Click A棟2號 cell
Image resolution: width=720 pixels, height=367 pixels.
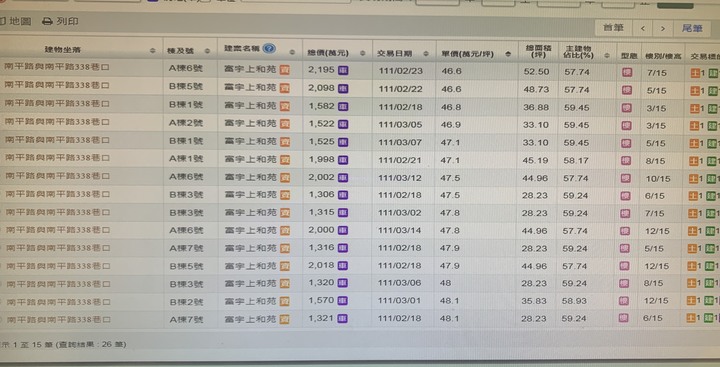click(186, 123)
